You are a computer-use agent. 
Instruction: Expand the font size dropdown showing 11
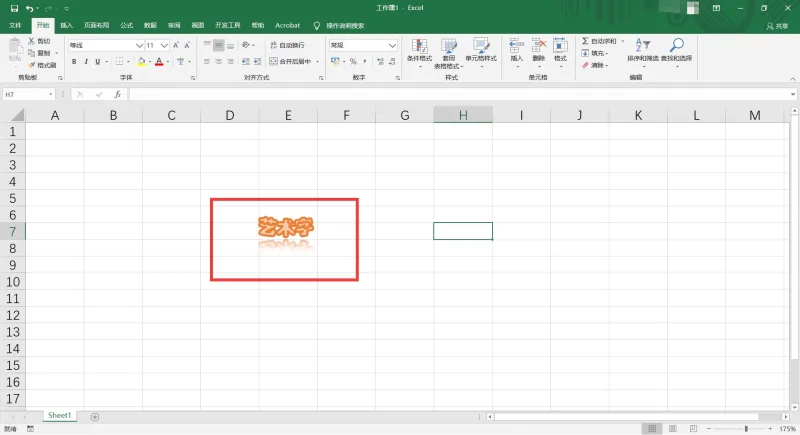point(164,45)
